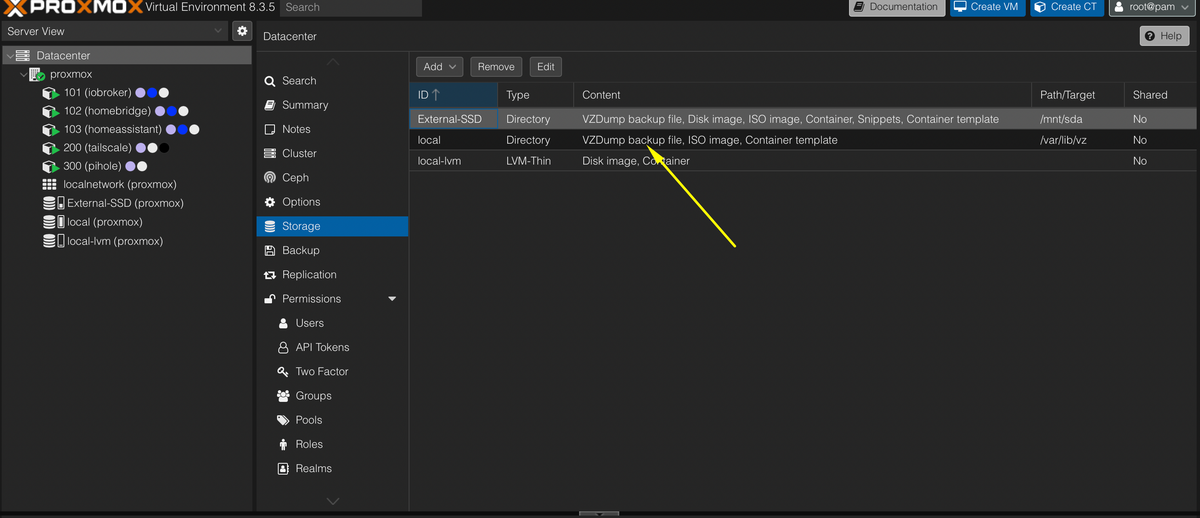This screenshot has width=1200, height=518.
Task: Open the Help button
Action: 1164,36
